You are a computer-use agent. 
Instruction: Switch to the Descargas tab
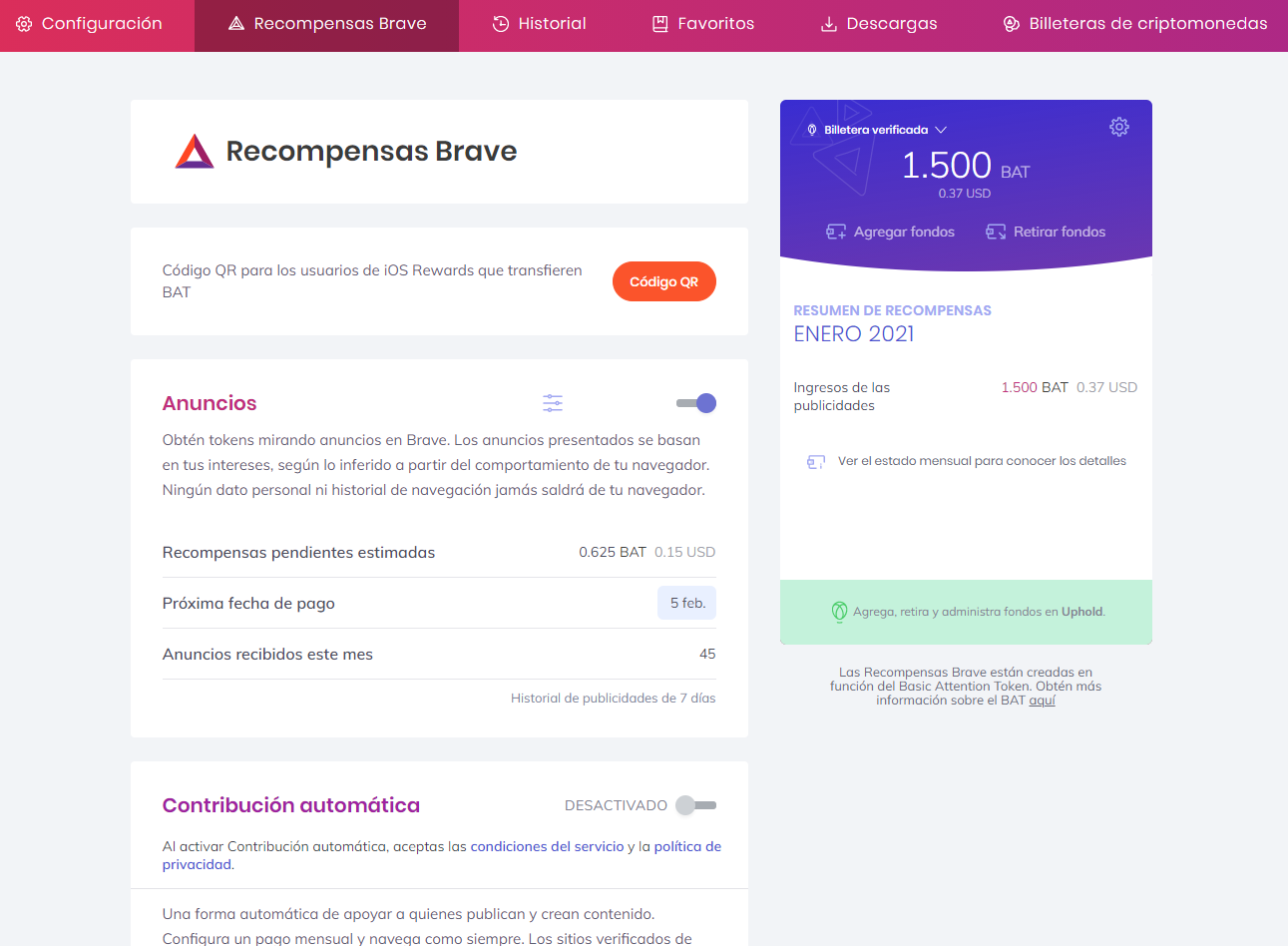click(879, 24)
